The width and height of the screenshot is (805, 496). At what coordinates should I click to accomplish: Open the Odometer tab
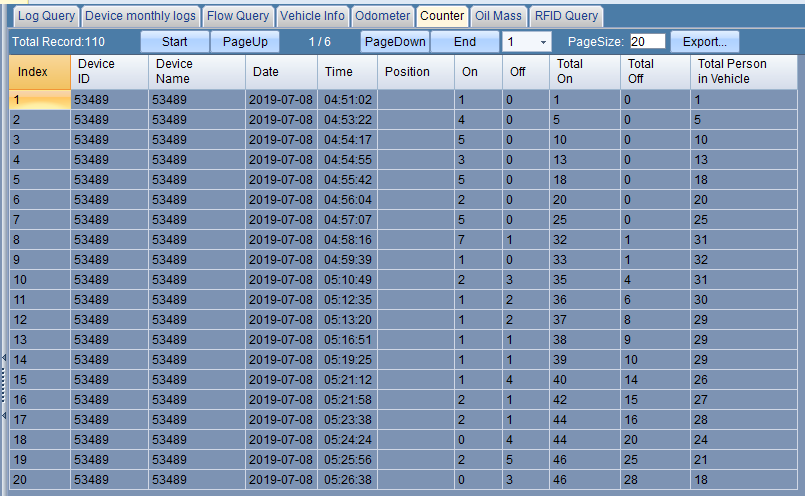[x=383, y=16]
